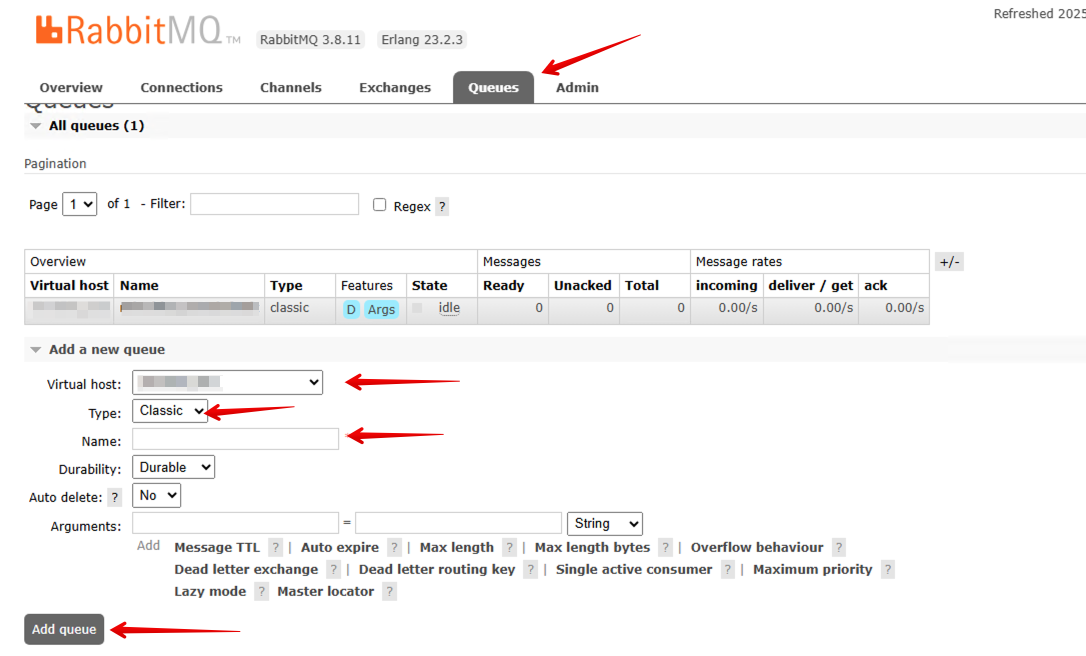This screenshot has width=1086, height=656.
Task: Click the help icon next to Regex
Action: click(442, 207)
